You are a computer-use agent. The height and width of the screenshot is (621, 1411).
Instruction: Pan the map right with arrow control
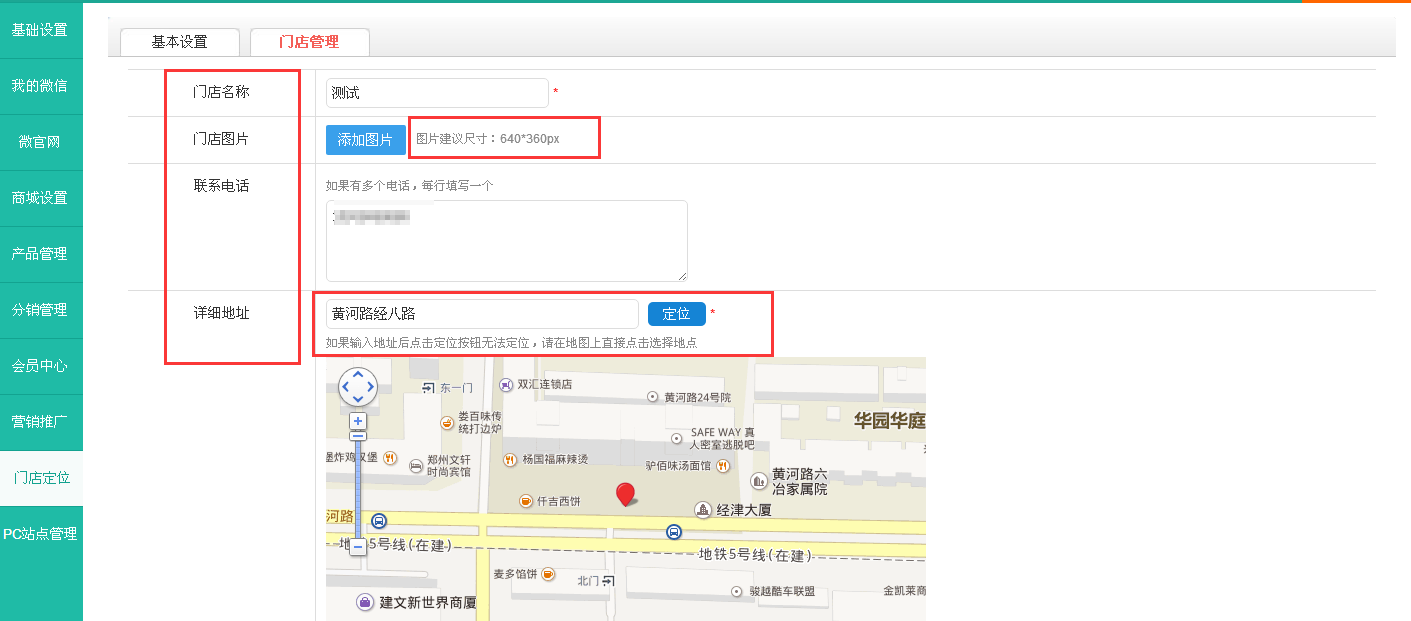coord(370,387)
